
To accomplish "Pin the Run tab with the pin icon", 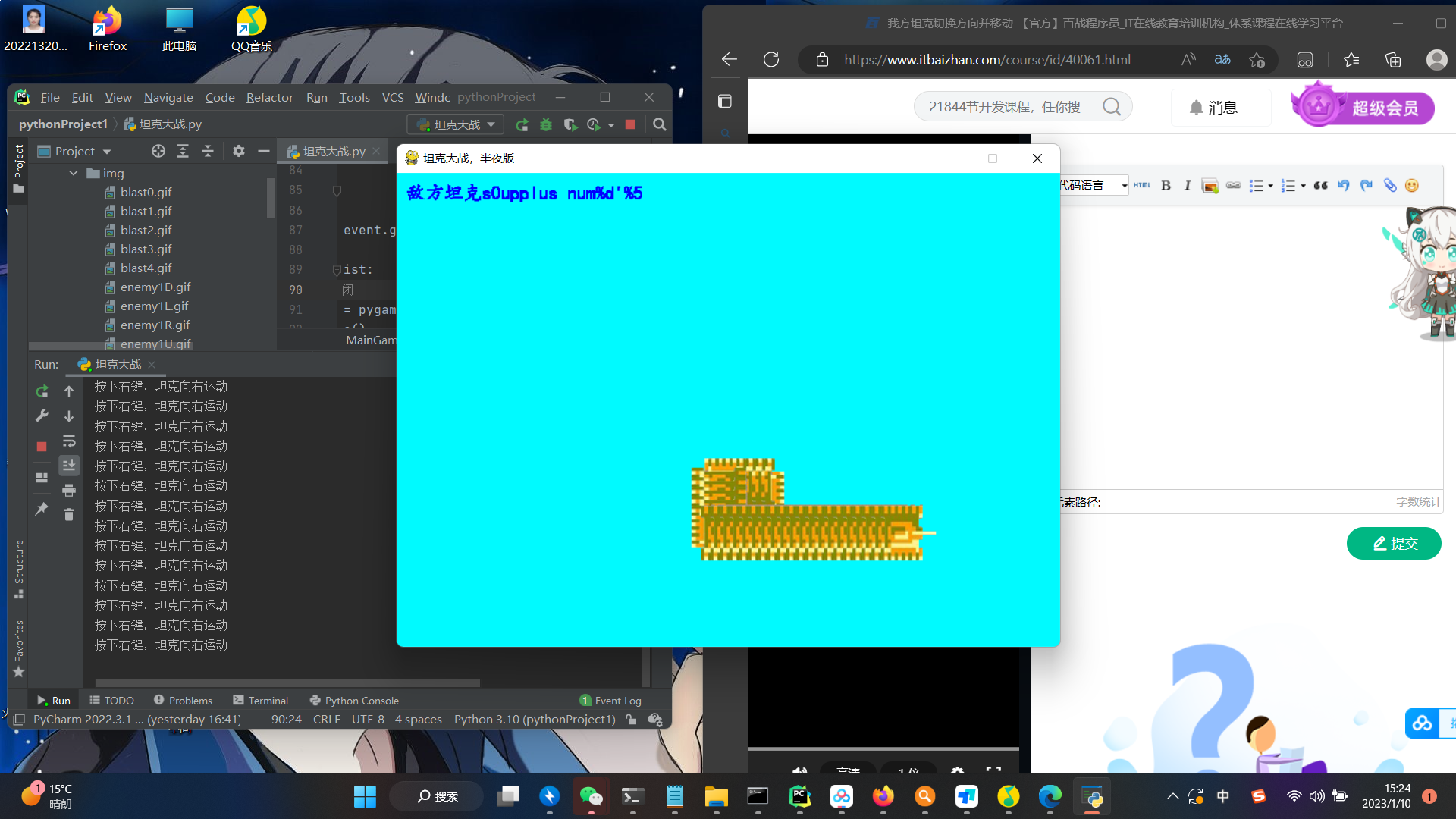I will (42, 509).
